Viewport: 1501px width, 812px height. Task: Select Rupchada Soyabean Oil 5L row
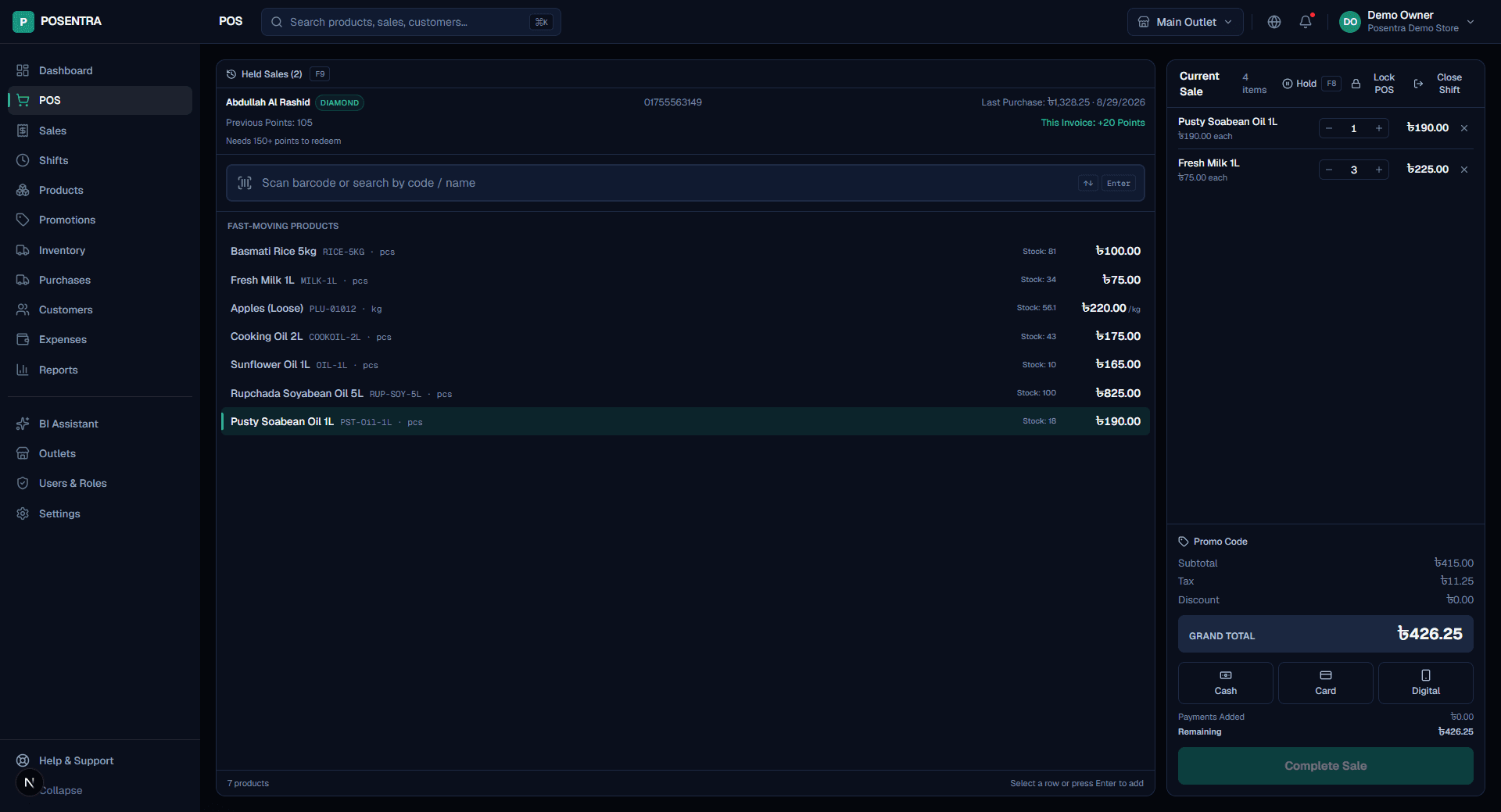tap(685, 393)
